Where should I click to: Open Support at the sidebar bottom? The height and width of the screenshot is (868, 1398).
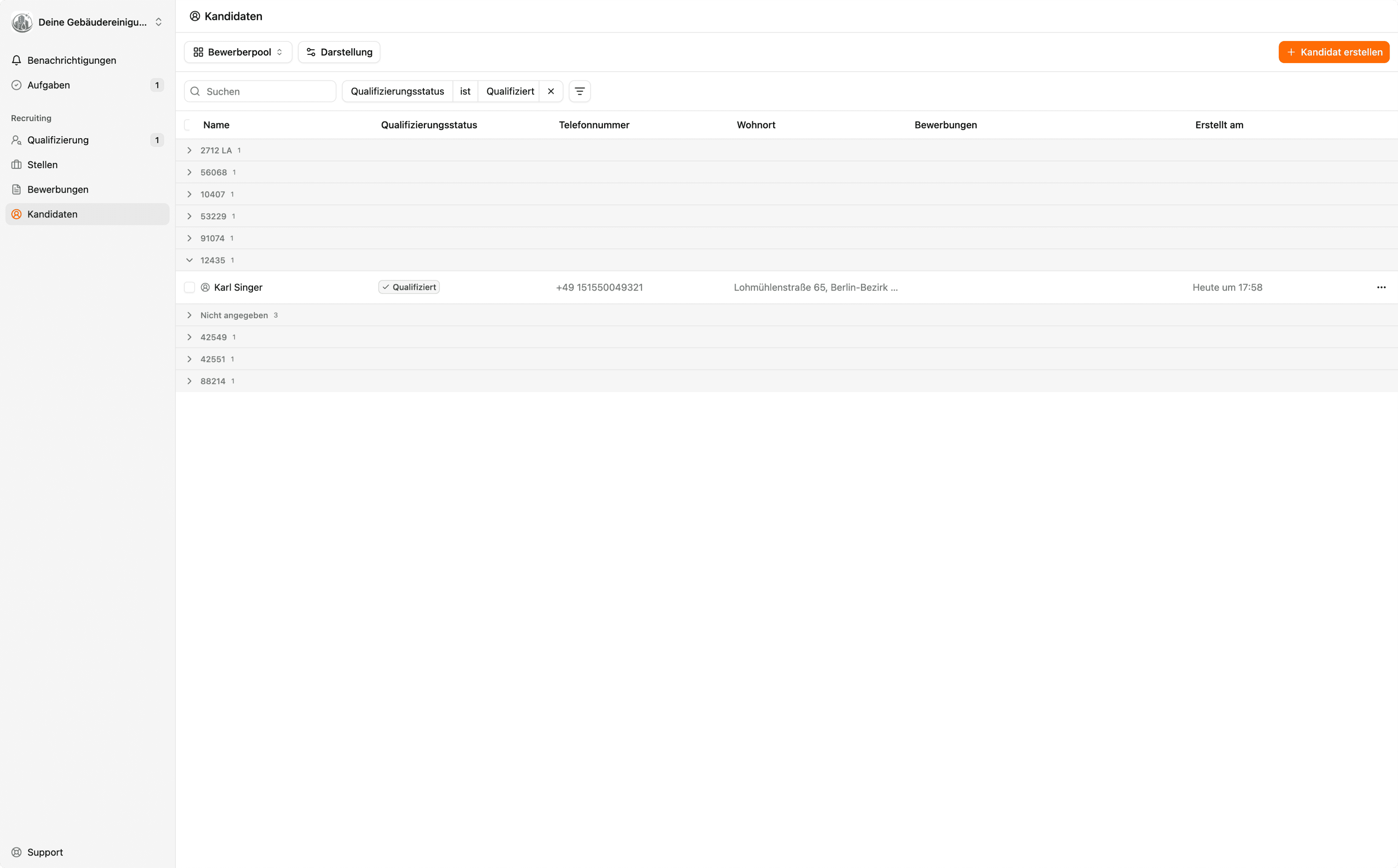(45, 852)
